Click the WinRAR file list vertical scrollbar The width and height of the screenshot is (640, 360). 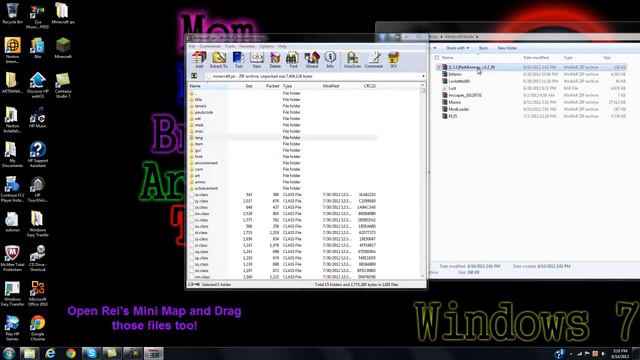click(423, 181)
